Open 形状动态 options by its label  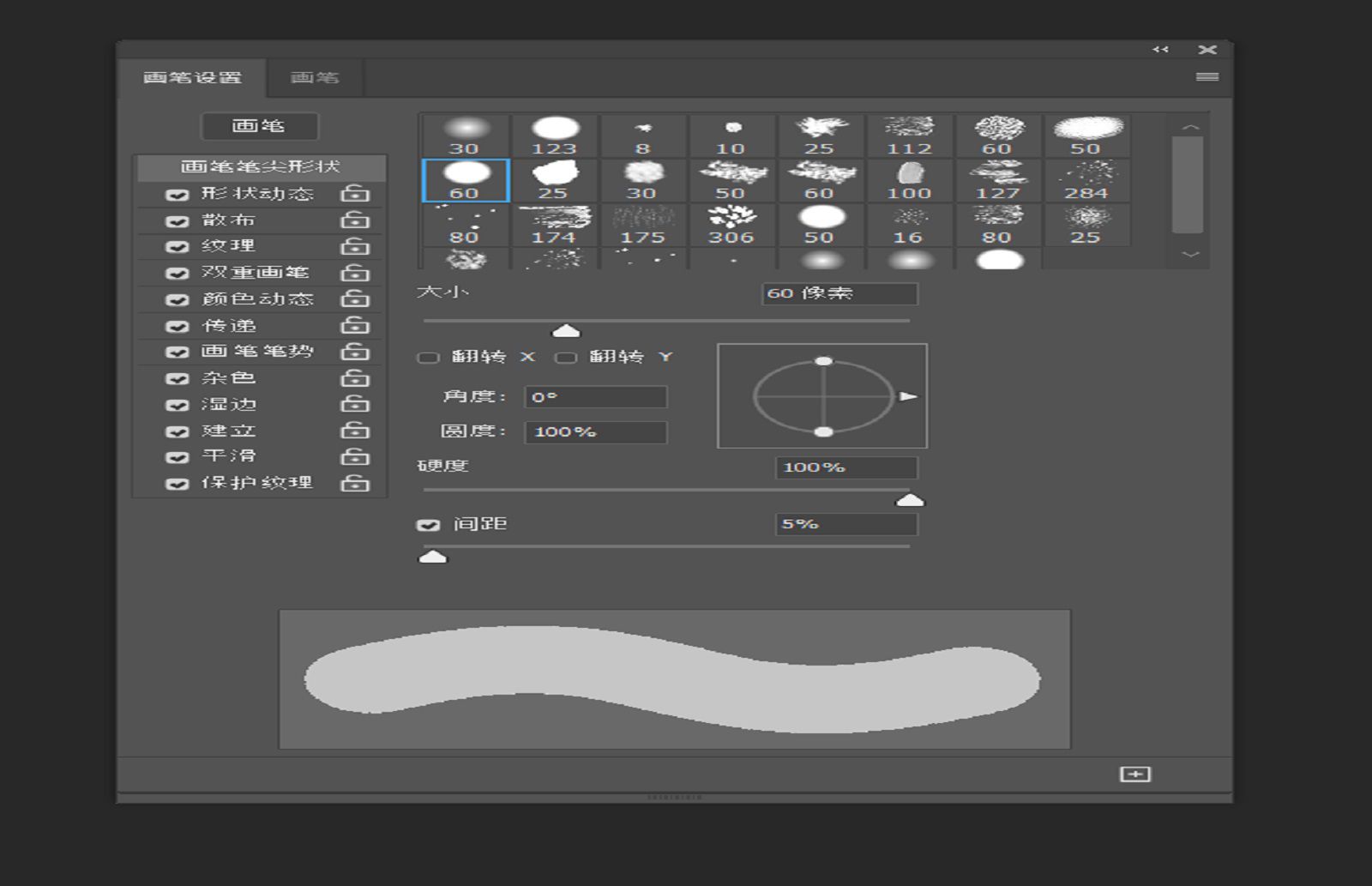(x=257, y=194)
